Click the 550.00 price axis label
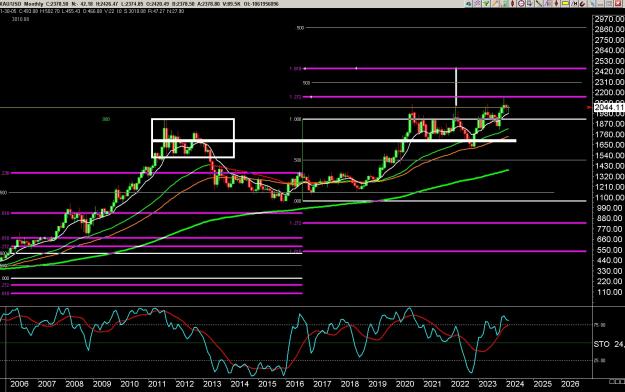Image resolution: width=625 pixels, height=392 pixels. [609, 250]
